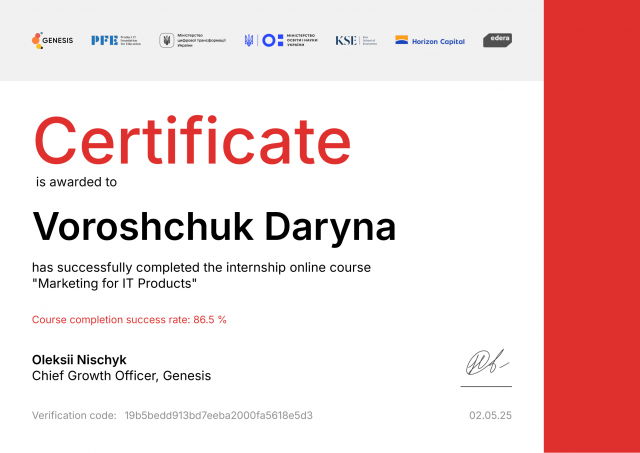Click the Horizon Capital logo

[x=430, y=40]
